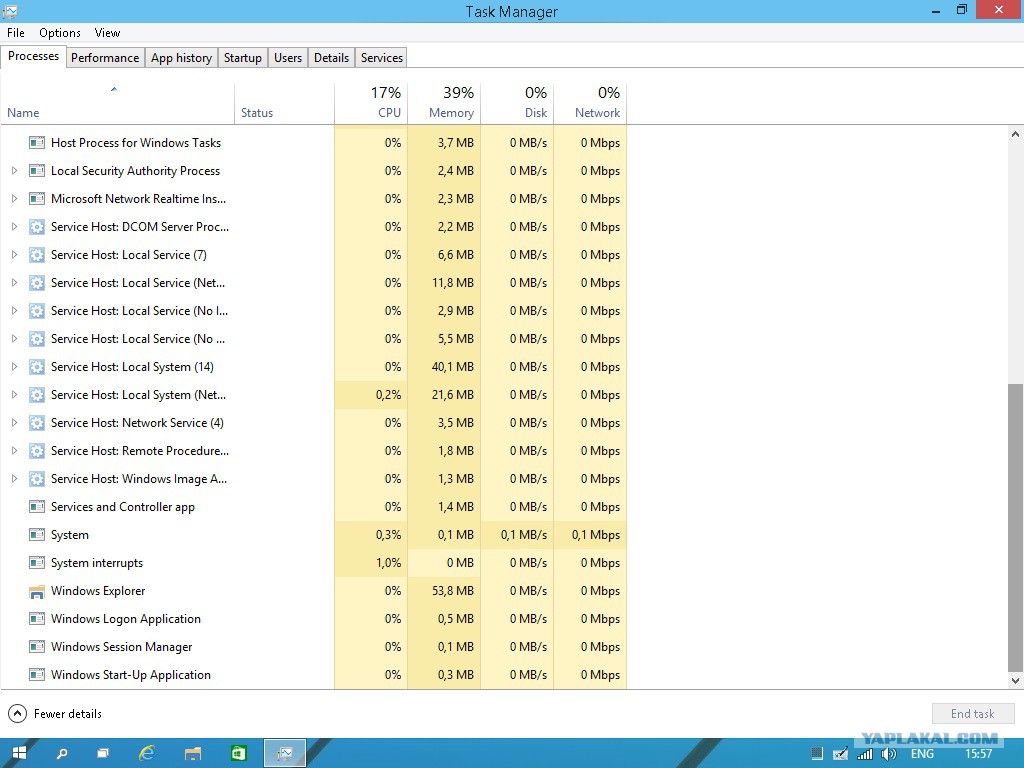This screenshot has height=768, width=1024.
Task: Click the Services and Controller app icon
Action: 37,507
